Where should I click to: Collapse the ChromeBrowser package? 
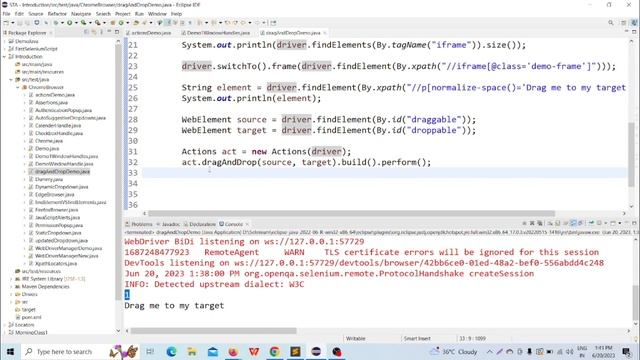pyautogui.click(x=18, y=87)
